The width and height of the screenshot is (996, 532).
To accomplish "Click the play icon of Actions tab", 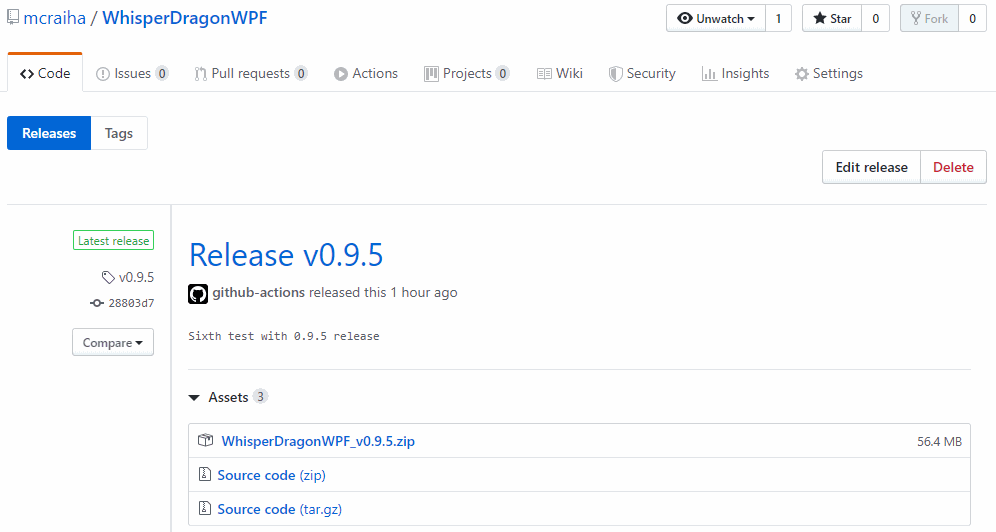I will tap(340, 74).
